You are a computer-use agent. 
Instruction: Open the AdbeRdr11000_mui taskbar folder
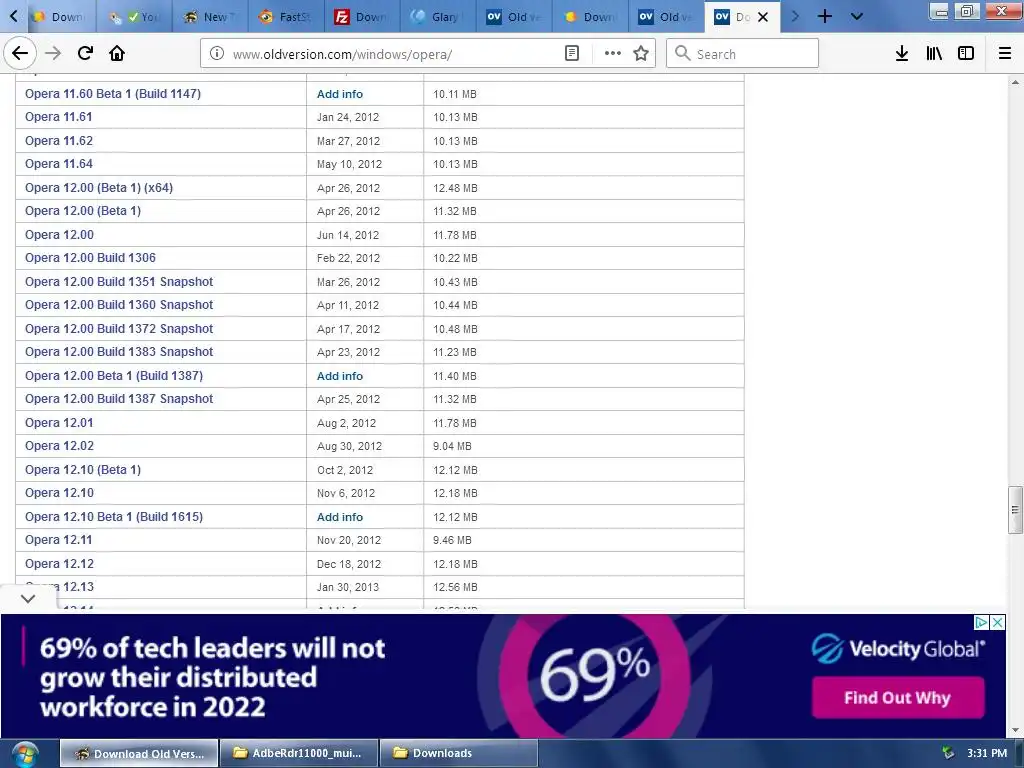299,754
